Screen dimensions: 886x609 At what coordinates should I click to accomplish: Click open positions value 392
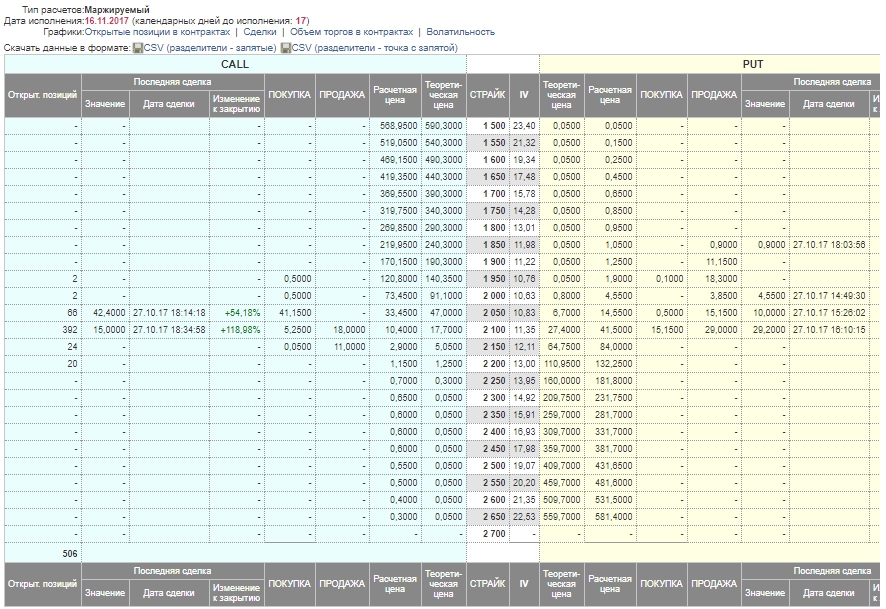coord(70,329)
